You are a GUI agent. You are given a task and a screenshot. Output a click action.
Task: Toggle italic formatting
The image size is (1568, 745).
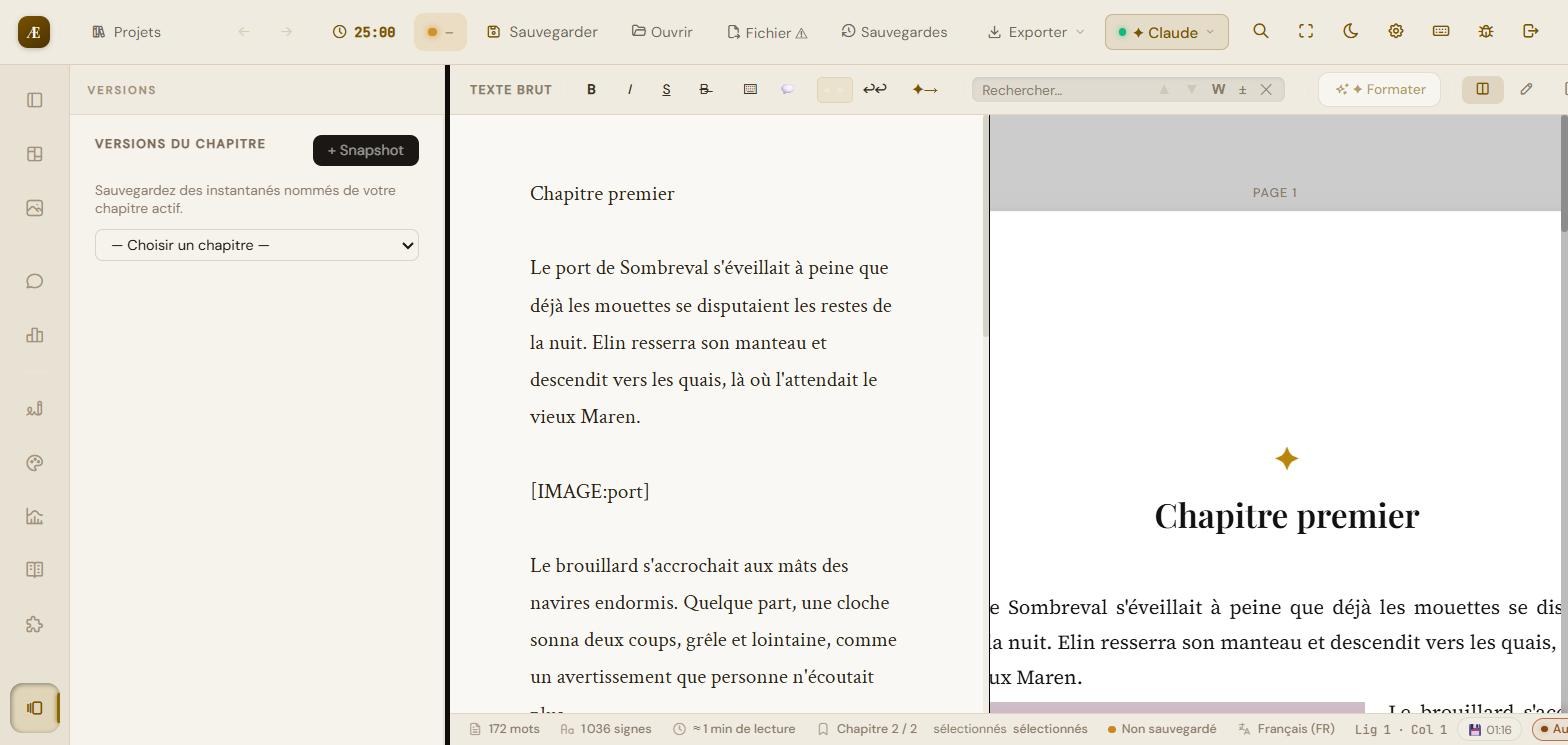[630, 90]
